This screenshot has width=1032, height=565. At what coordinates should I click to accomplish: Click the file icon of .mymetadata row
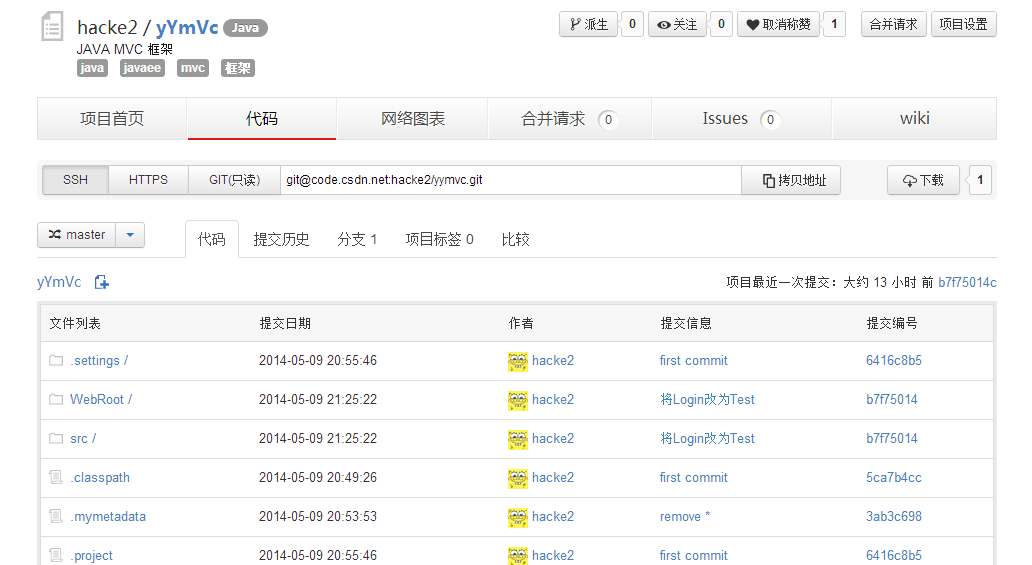[57, 516]
